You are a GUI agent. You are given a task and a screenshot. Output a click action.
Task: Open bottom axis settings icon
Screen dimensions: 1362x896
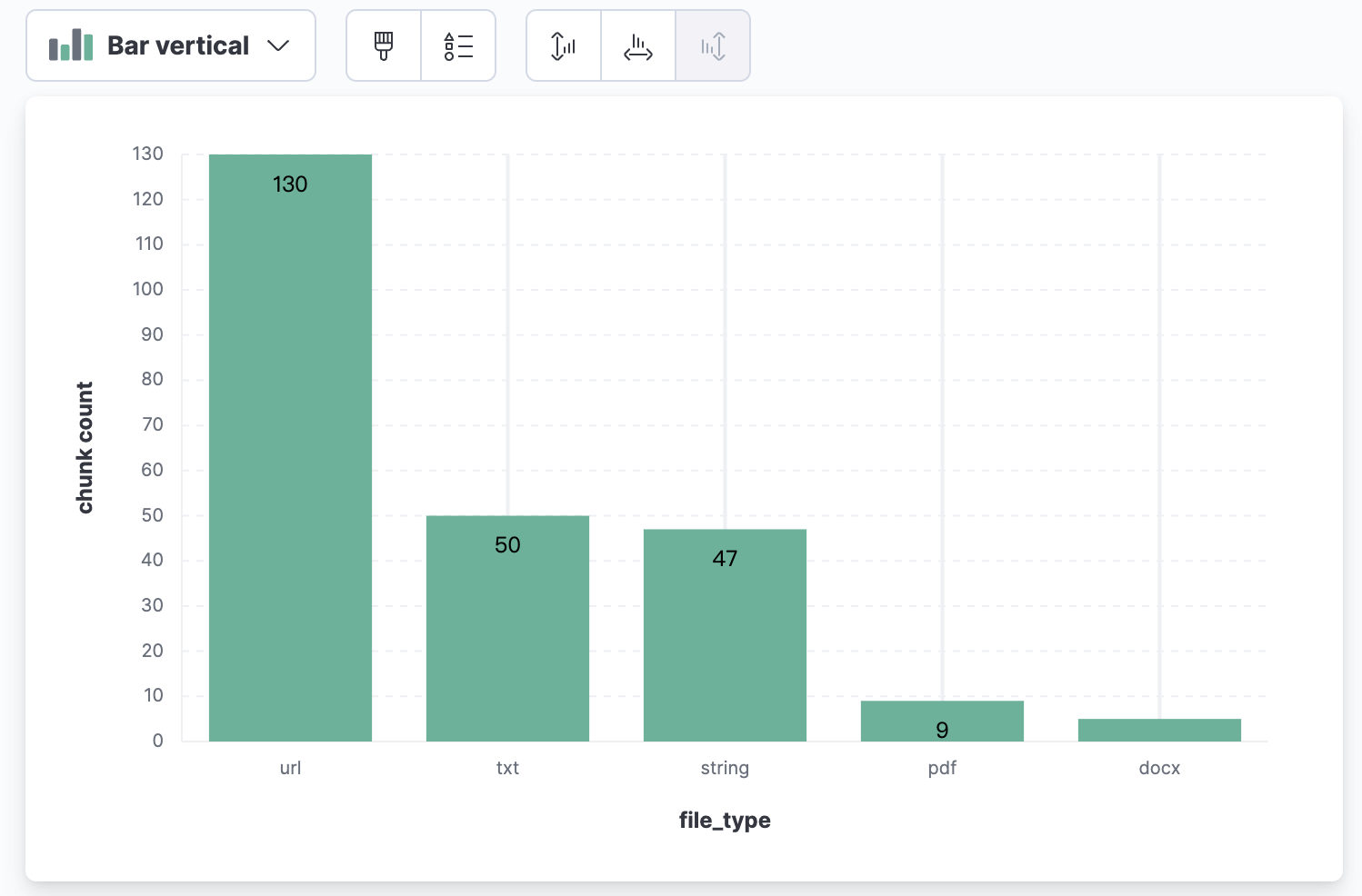[x=638, y=45]
